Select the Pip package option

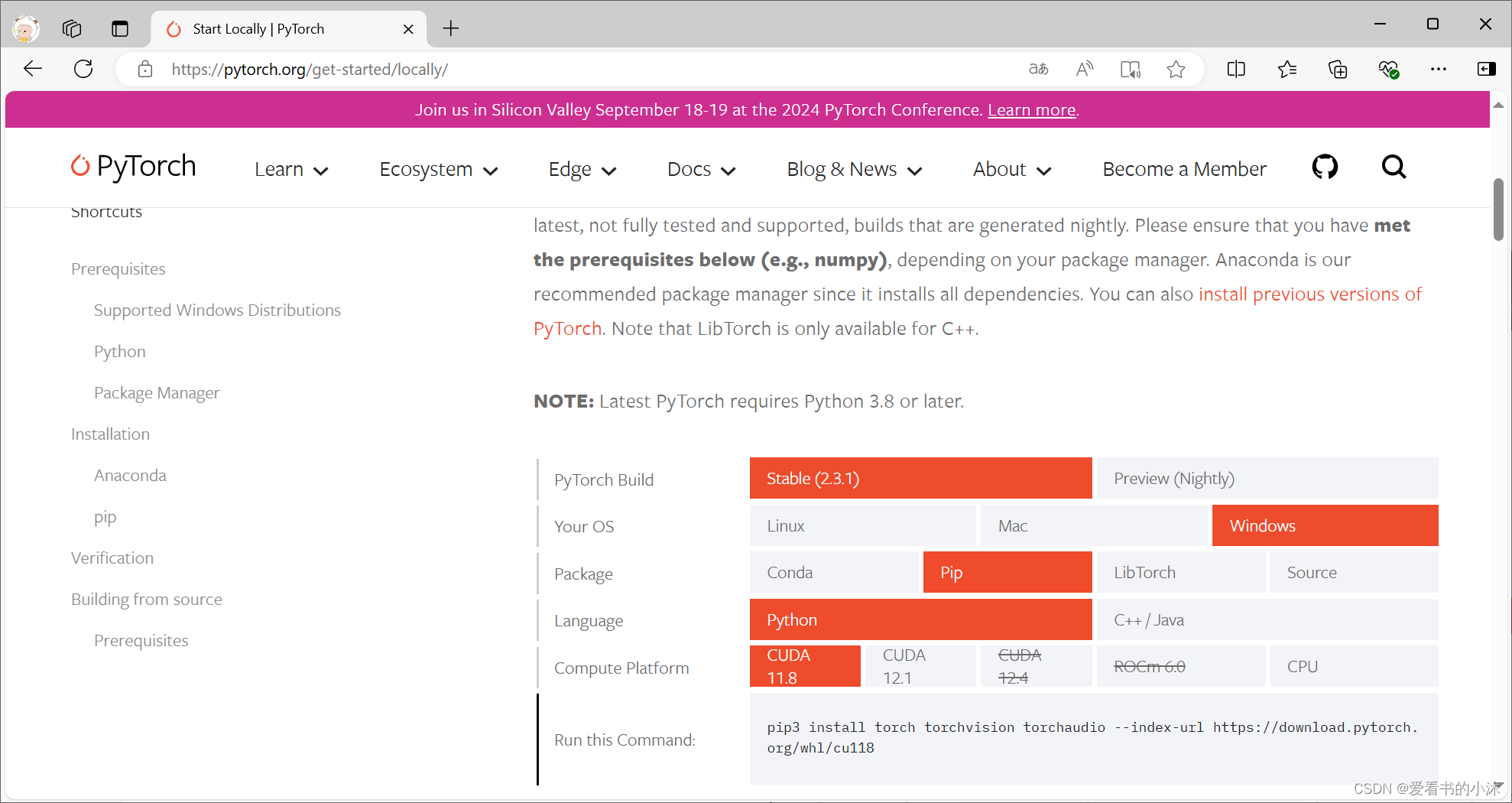(1007, 573)
